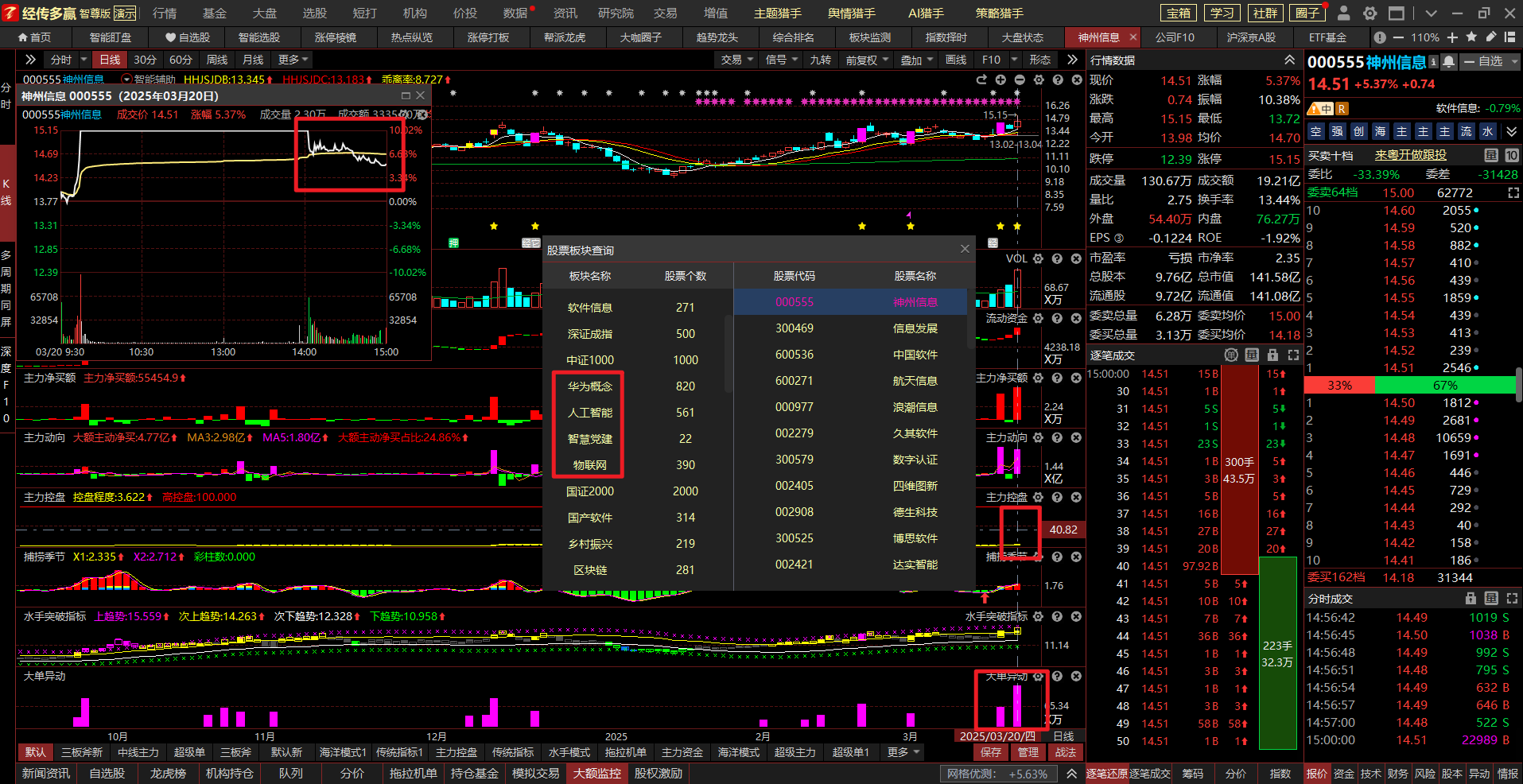The height and width of the screenshot is (784, 1523).
Task: Click the edit pencil icon in tab bar
Action: [1490, 37]
